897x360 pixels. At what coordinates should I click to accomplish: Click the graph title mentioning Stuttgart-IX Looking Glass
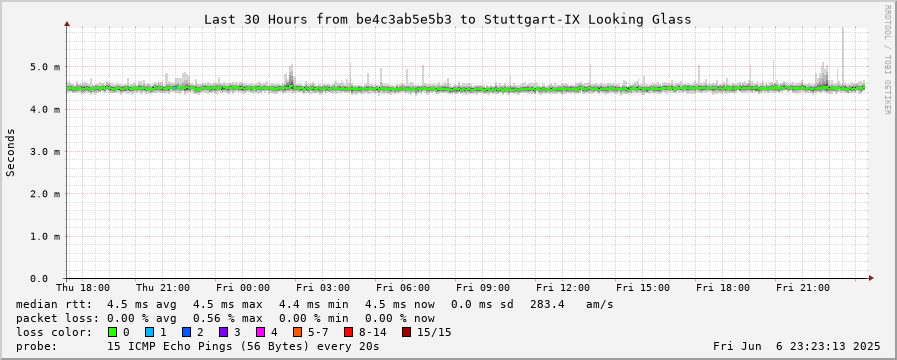click(447, 19)
